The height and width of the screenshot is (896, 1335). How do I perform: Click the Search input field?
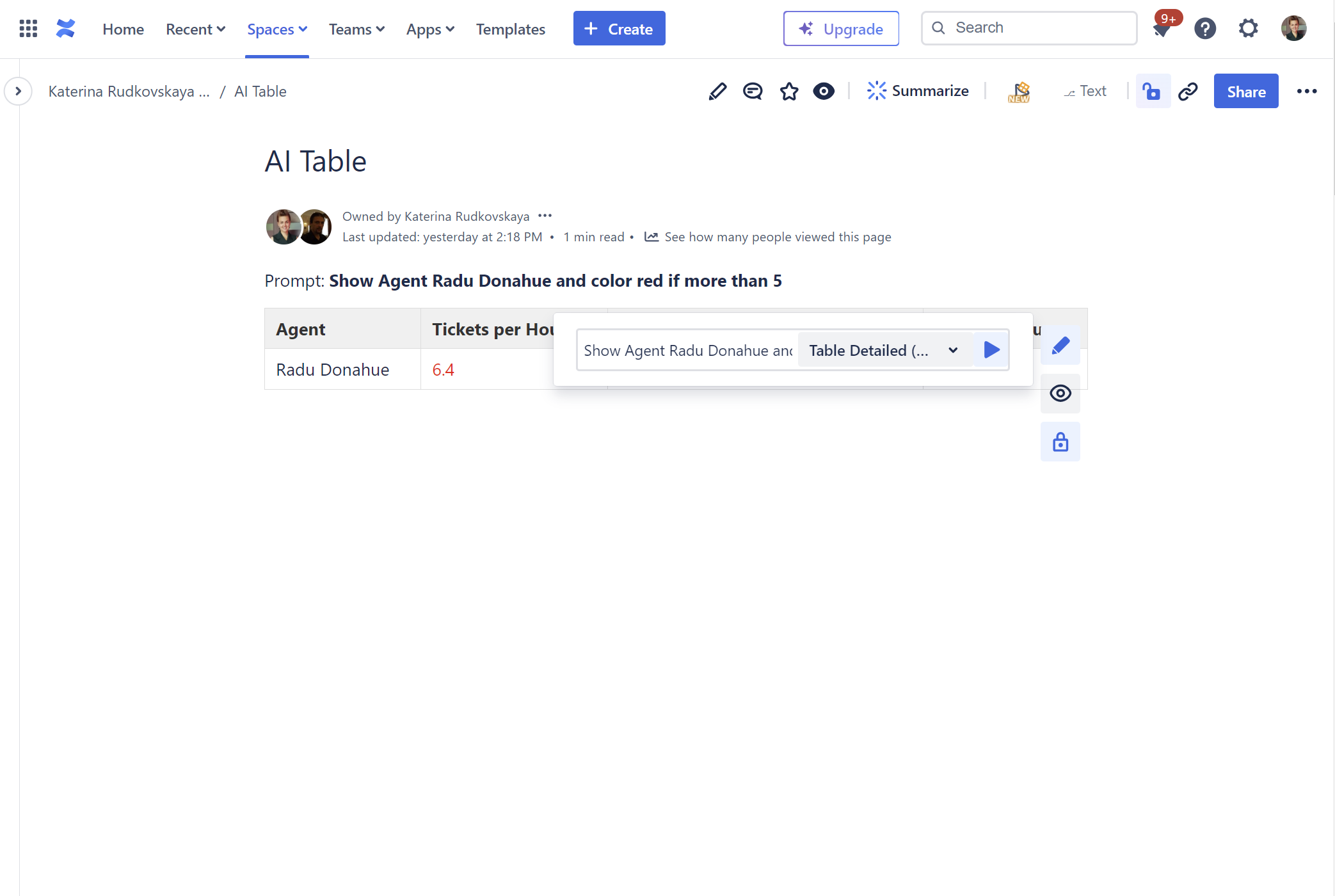1040,28
